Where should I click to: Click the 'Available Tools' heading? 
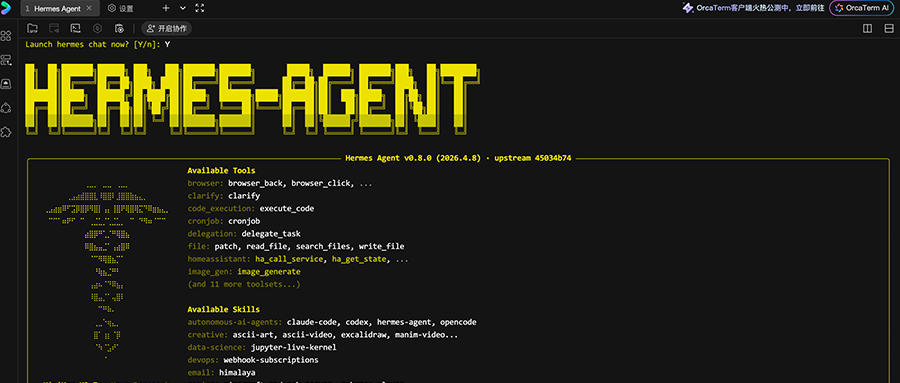click(222, 171)
